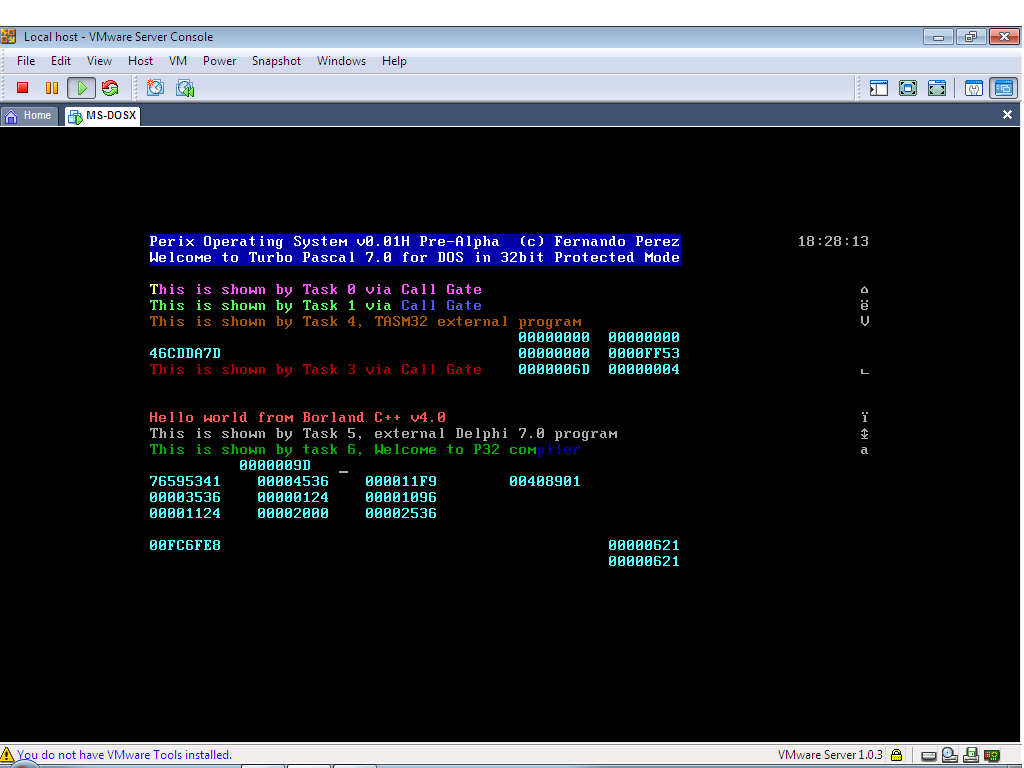
Task: Enter full screen console mode
Action: [x=937, y=88]
